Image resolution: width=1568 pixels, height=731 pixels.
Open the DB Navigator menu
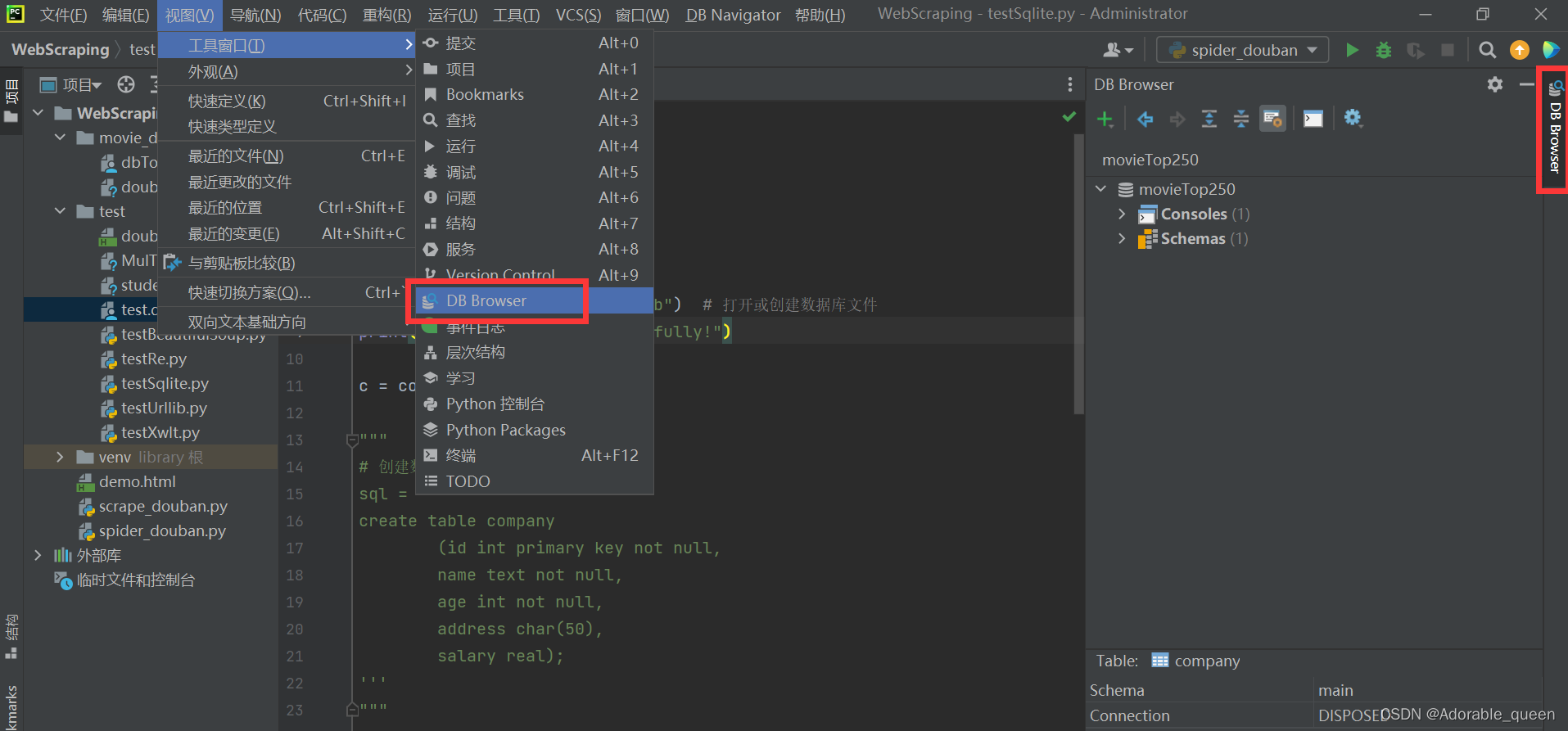click(x=733, y=15)
